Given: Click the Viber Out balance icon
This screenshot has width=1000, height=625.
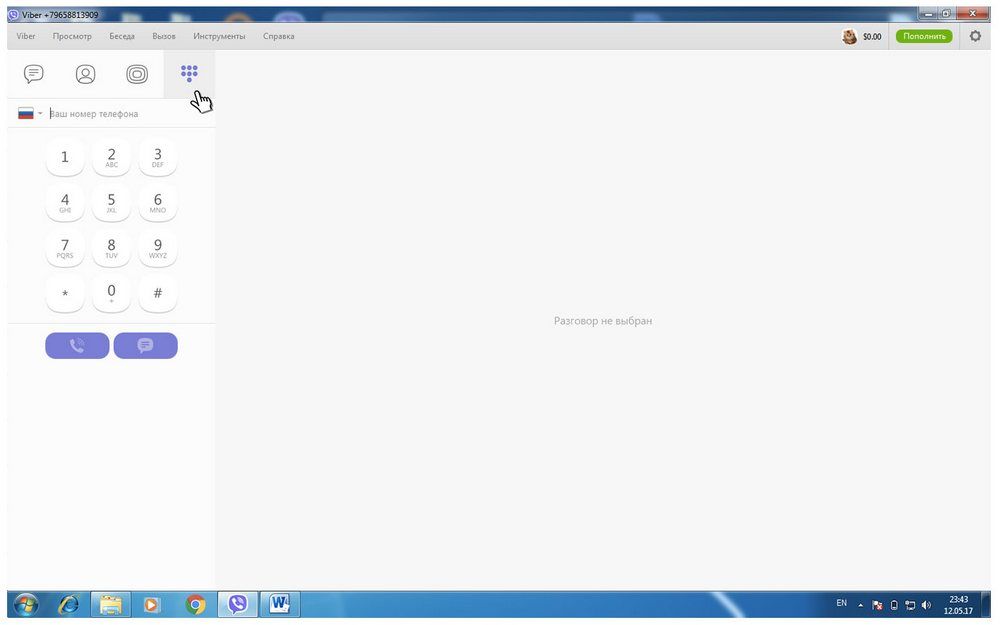Looking at the screenshot, I should click(850, 36).
